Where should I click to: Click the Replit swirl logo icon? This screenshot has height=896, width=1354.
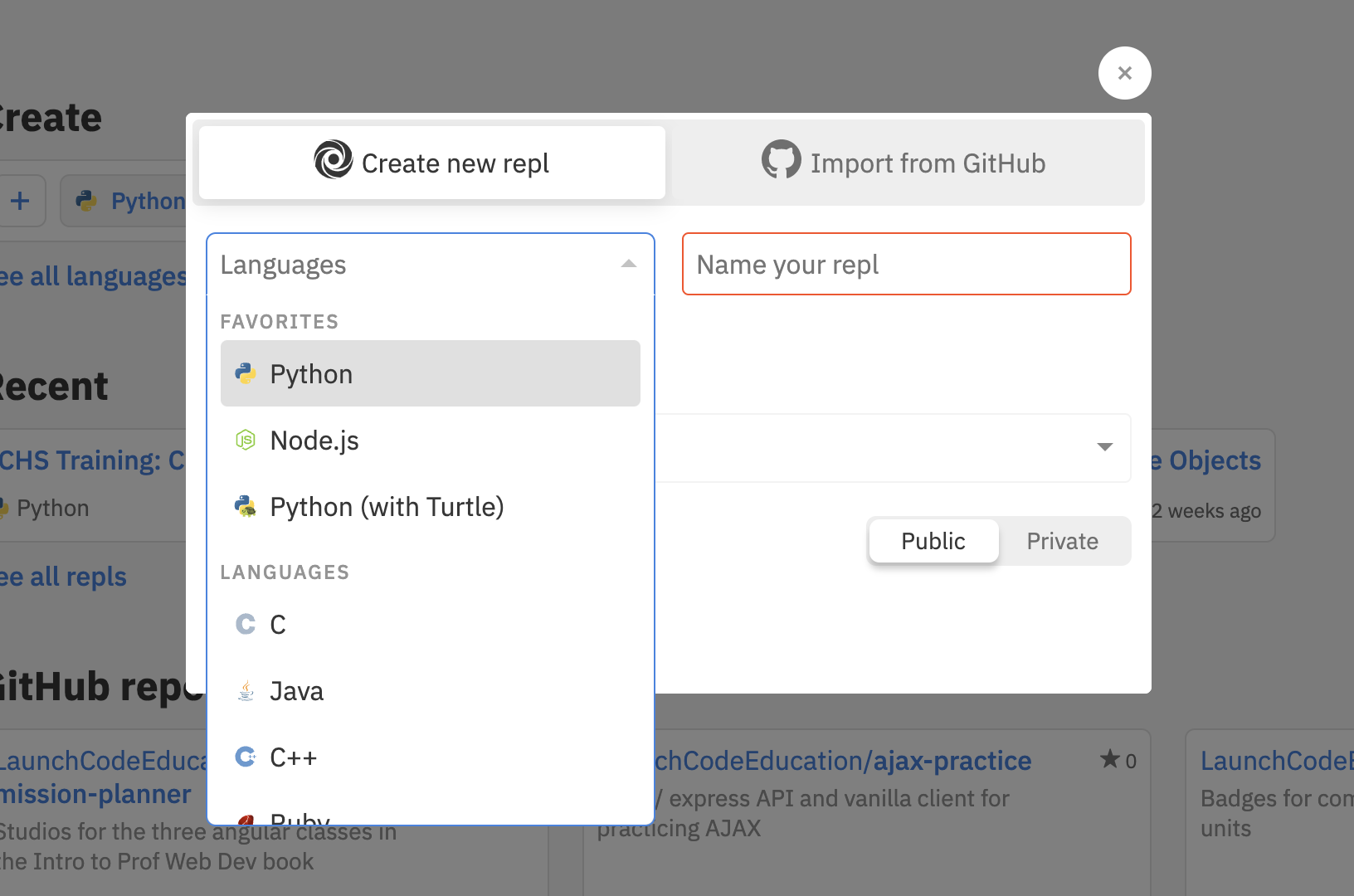click(334, 160)
